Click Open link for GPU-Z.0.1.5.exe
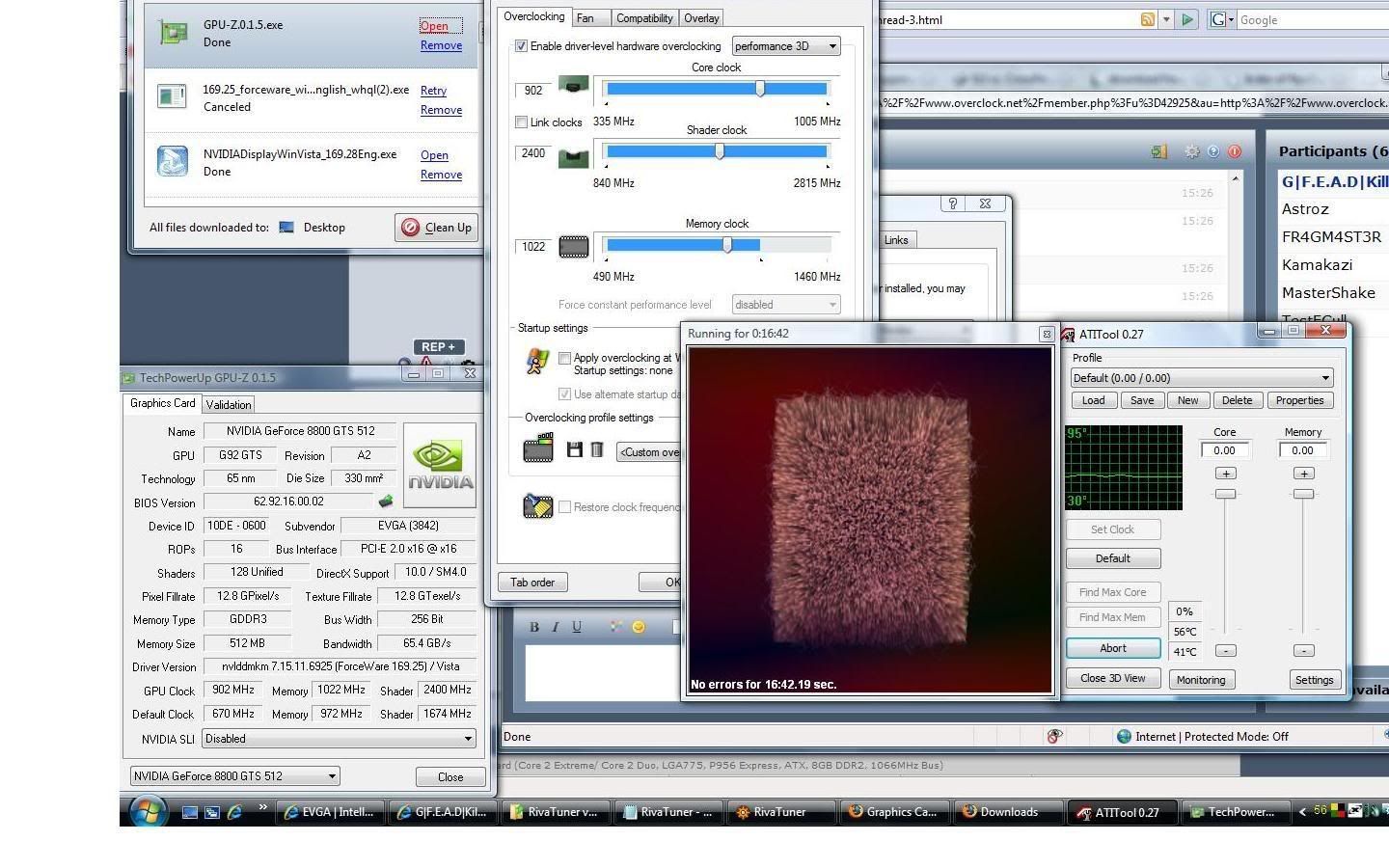The width and height of the screenshot is (1389, 868). coord(434,26)
